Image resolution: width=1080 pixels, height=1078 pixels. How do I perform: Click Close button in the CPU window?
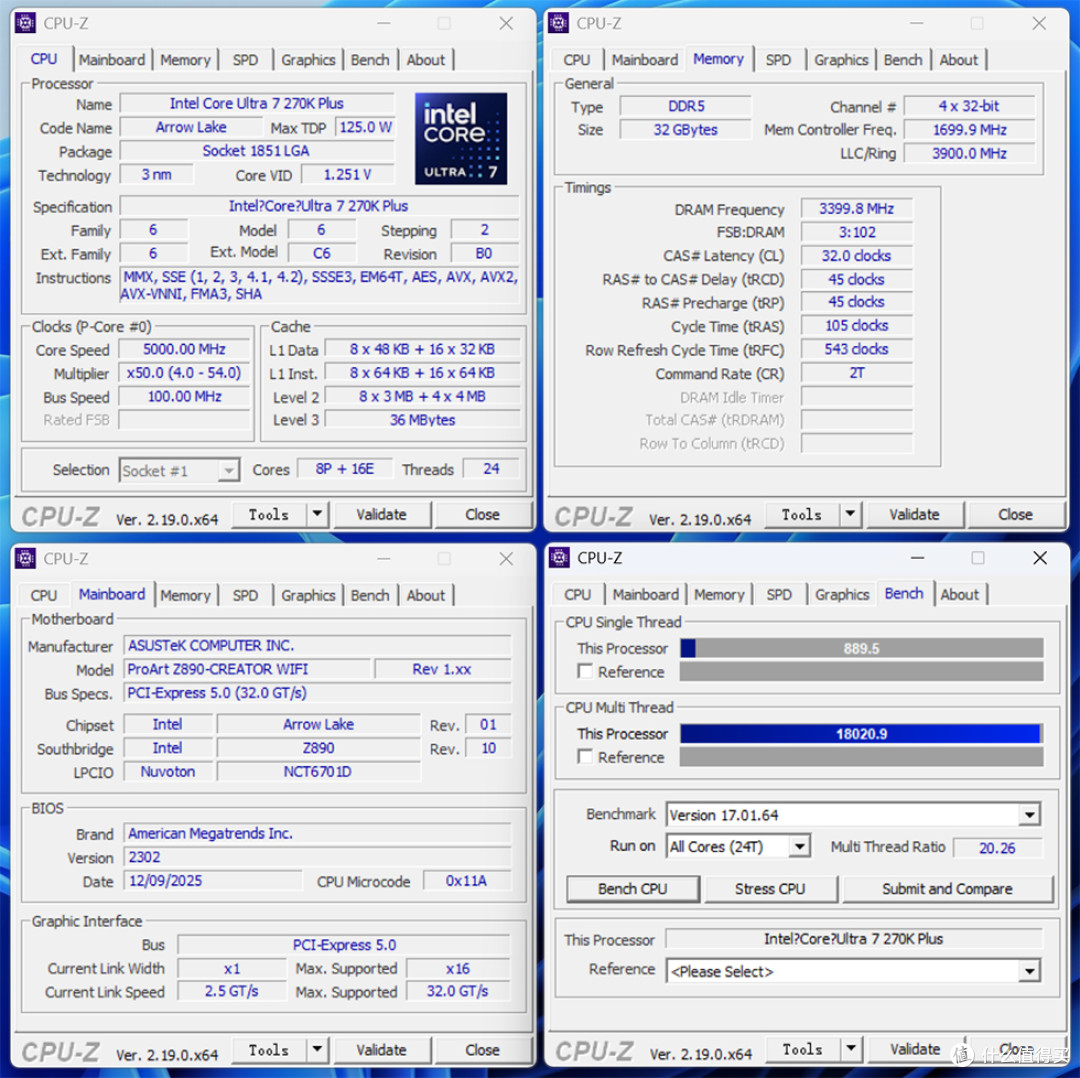pos(482,515)
